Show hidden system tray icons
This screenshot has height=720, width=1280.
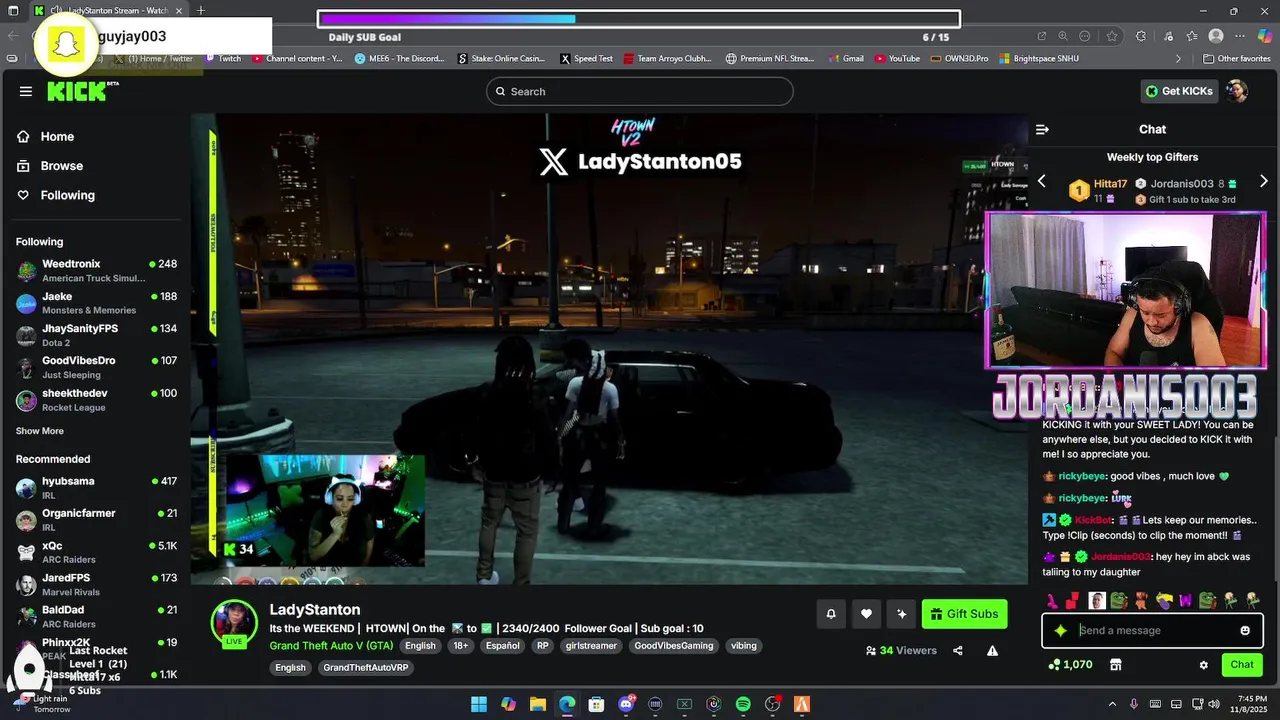[1112, 704]
